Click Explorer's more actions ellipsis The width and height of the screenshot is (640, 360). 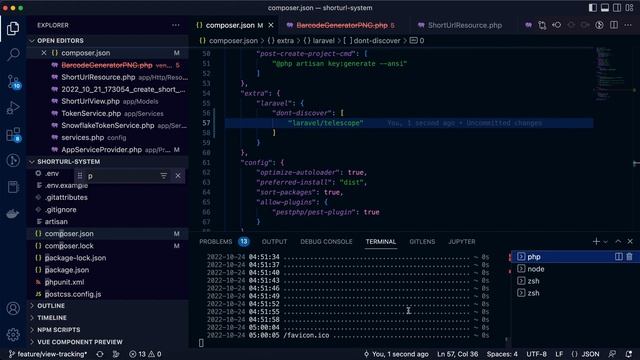176,25
